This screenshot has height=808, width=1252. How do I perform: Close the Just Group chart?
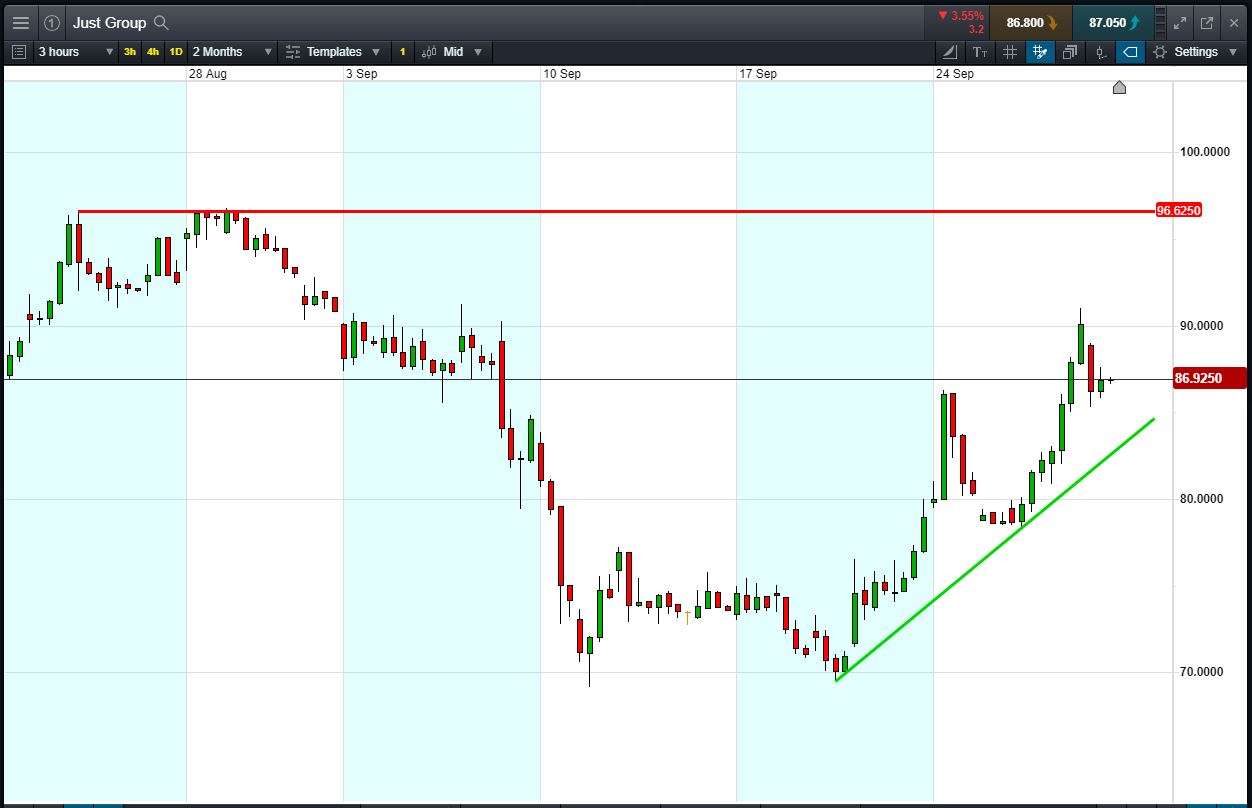(1234, 22)
